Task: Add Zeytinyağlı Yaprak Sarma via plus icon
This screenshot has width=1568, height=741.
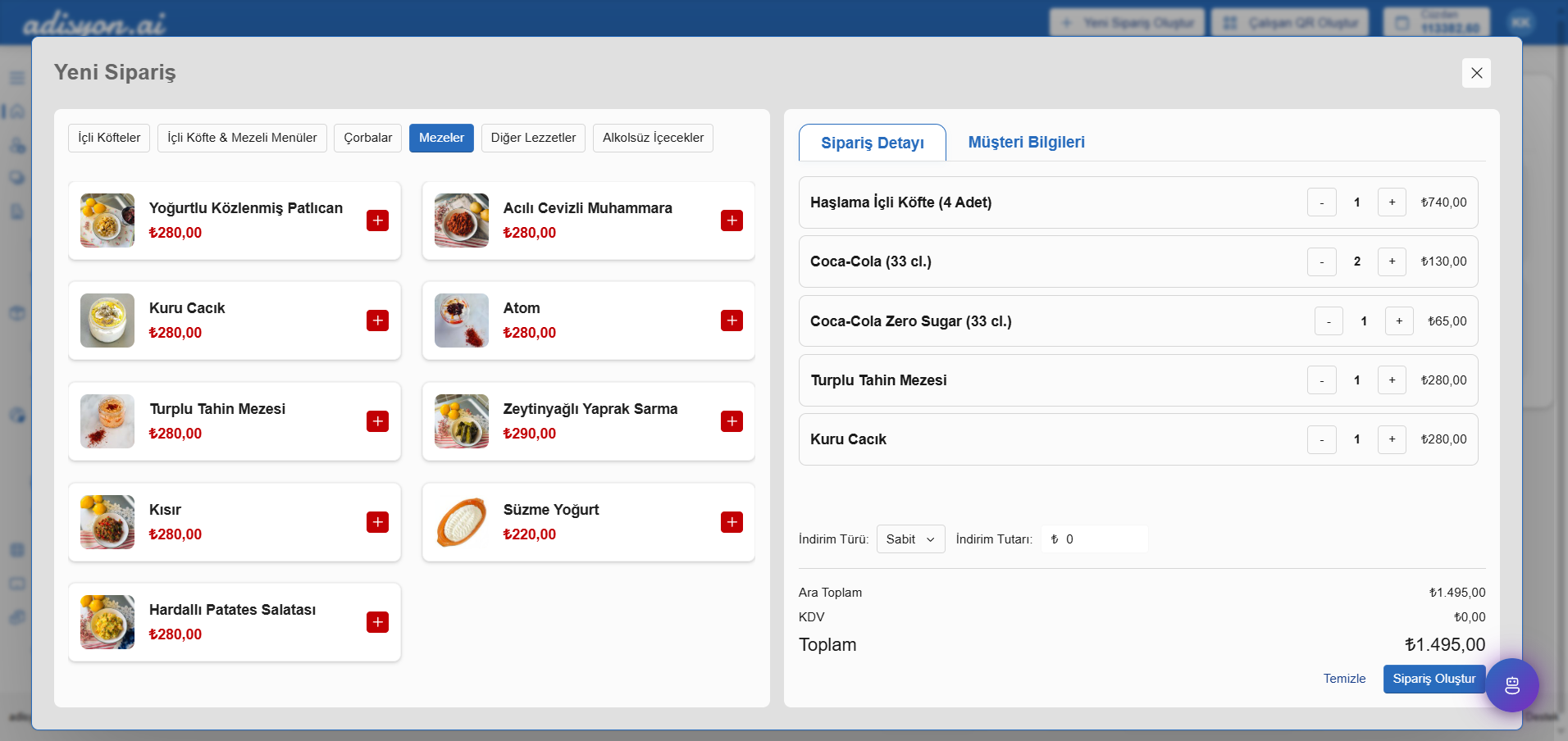Action: pyautogui.click(x=732, y=421)
